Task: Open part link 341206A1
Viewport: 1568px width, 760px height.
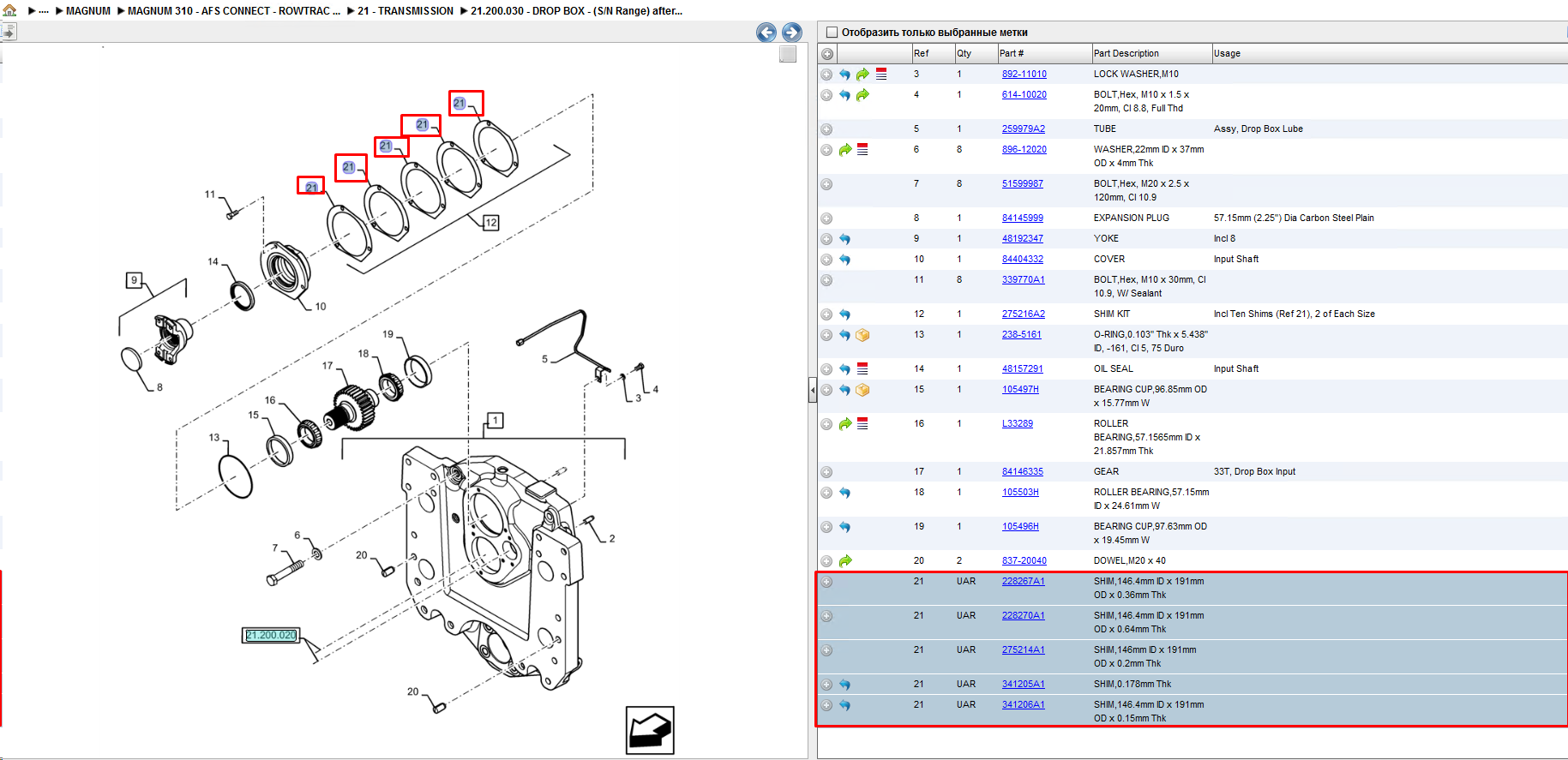Action: pyautogui.click(x=1024, y=705)
